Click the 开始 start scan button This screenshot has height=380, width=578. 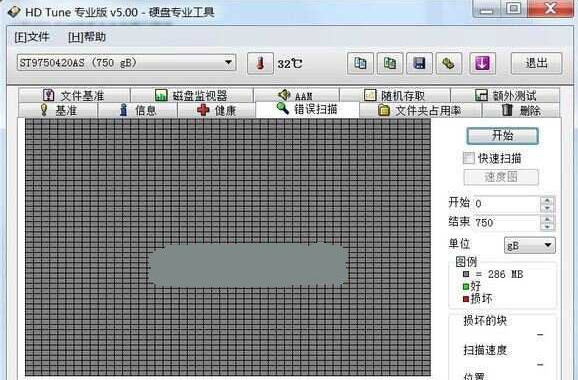coord(502,136)
